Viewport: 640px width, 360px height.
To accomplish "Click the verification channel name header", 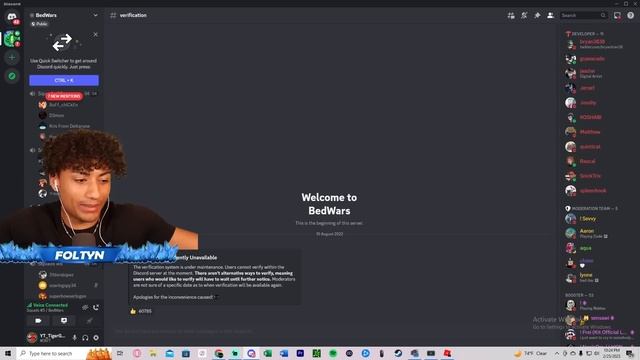I will [x=133, y=15].
